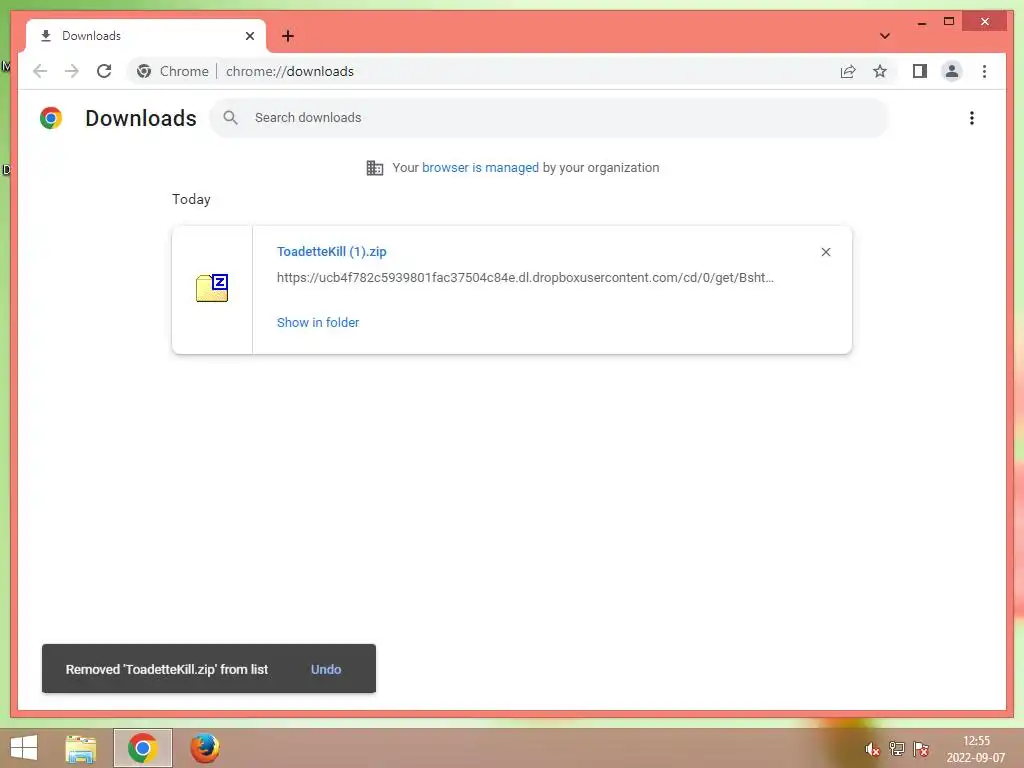Open the Action Center flag icon

point(921,749)
